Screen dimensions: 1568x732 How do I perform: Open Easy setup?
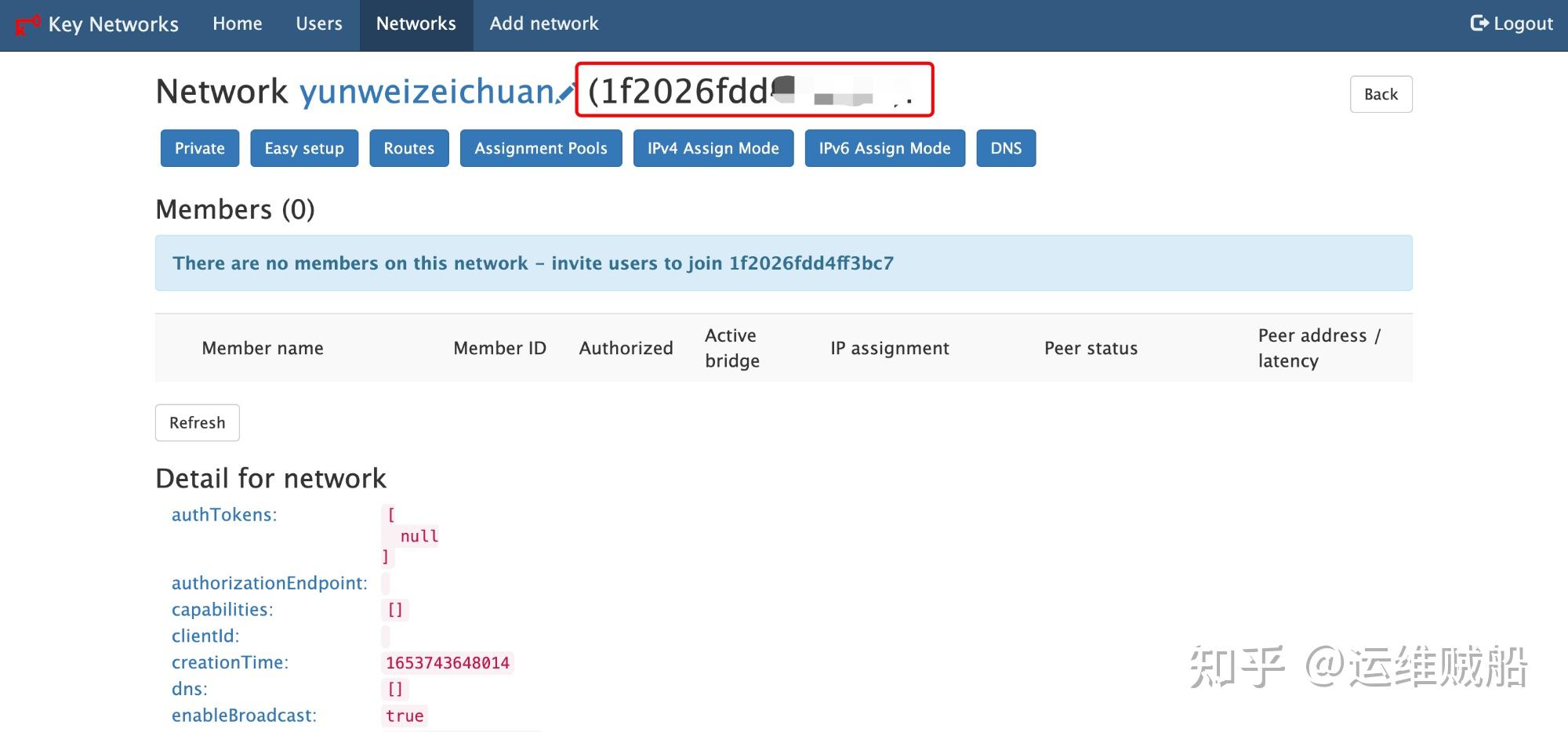[304, 148]
